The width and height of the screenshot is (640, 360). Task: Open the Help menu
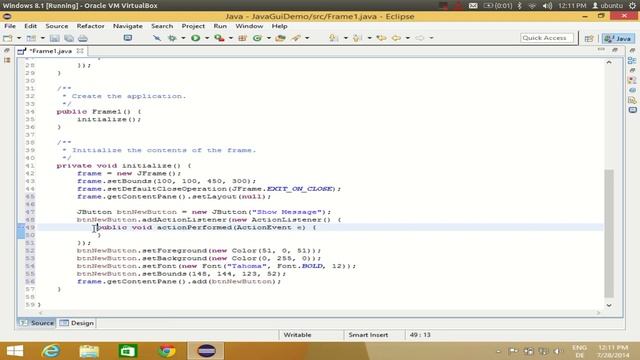tap(280, 26)
